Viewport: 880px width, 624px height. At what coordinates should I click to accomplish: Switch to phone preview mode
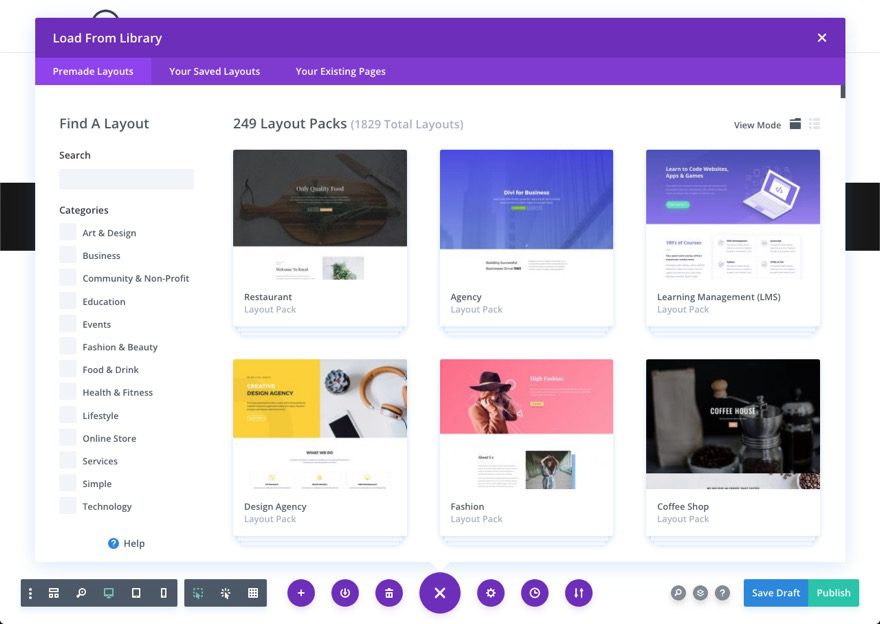pos(163,592)
